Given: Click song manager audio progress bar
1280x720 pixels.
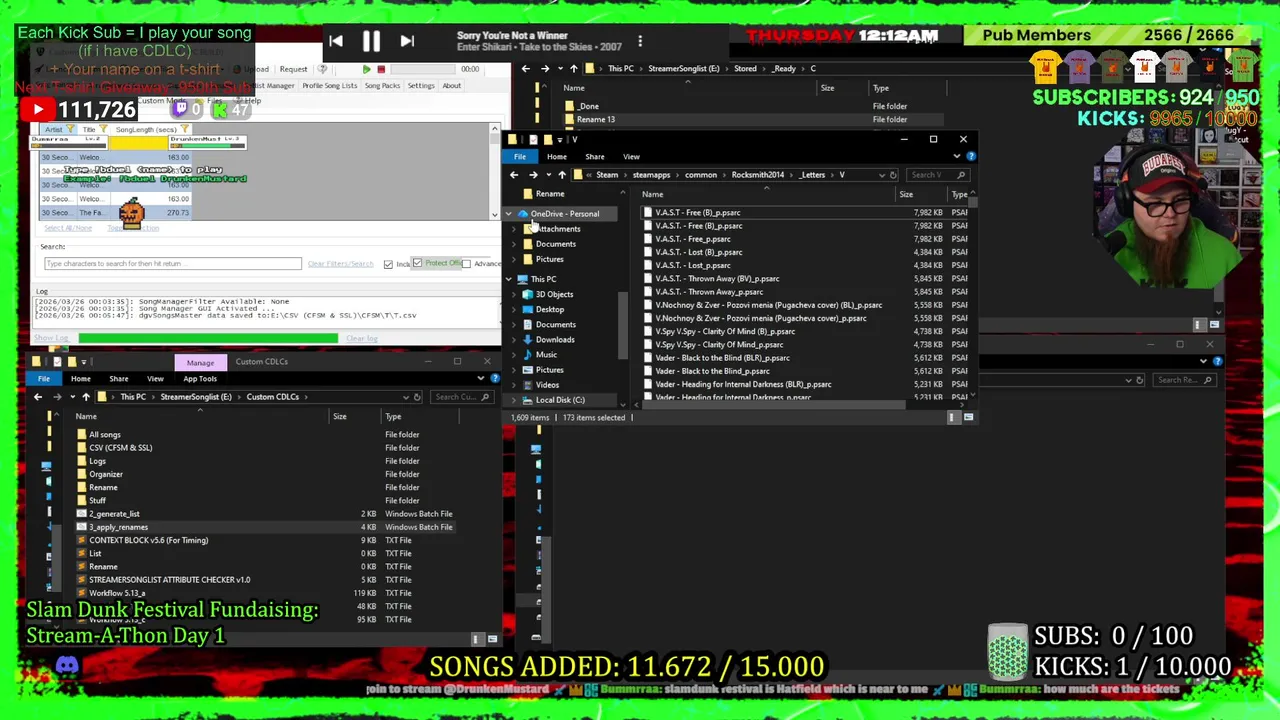Looking at the screenshot, I should point(421,69).
